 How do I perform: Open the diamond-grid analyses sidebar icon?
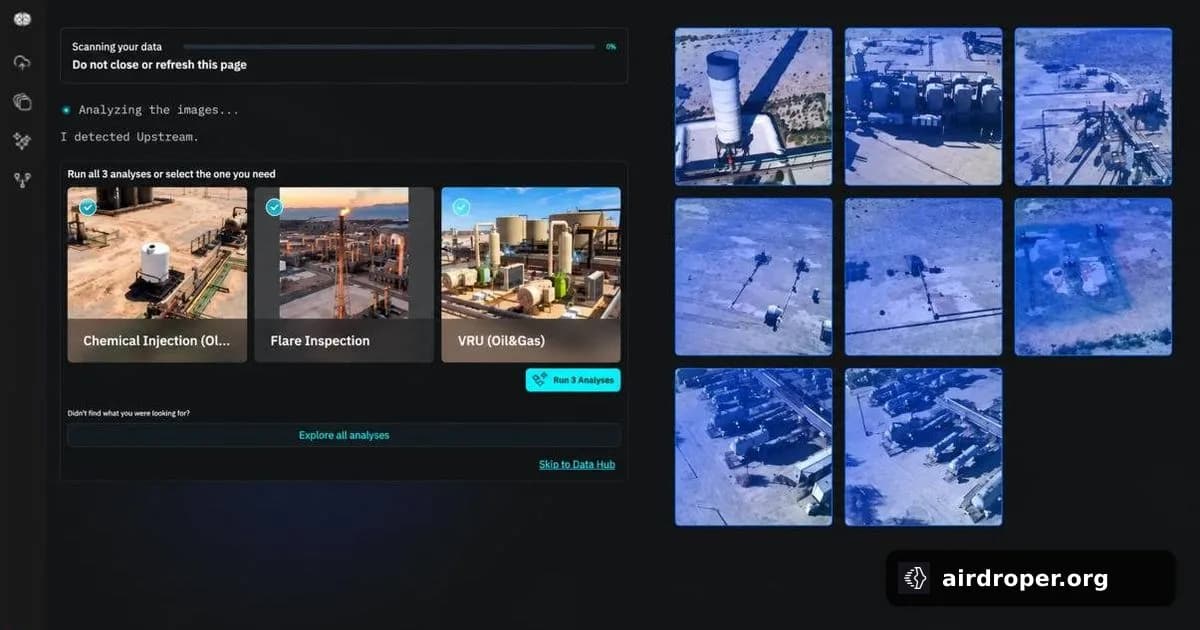click(x=22, y=141)
